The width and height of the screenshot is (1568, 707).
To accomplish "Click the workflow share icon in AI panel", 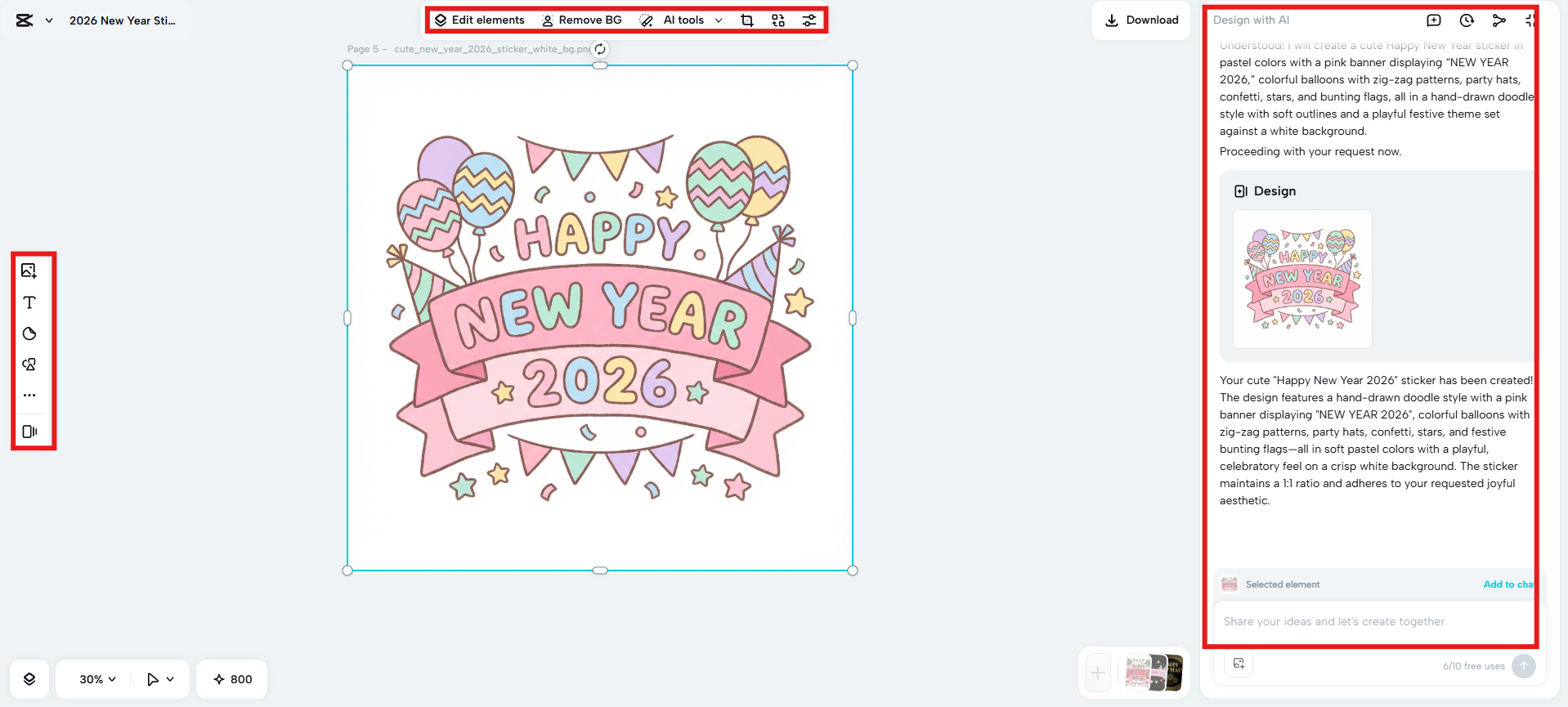I will coord(1499,20).
